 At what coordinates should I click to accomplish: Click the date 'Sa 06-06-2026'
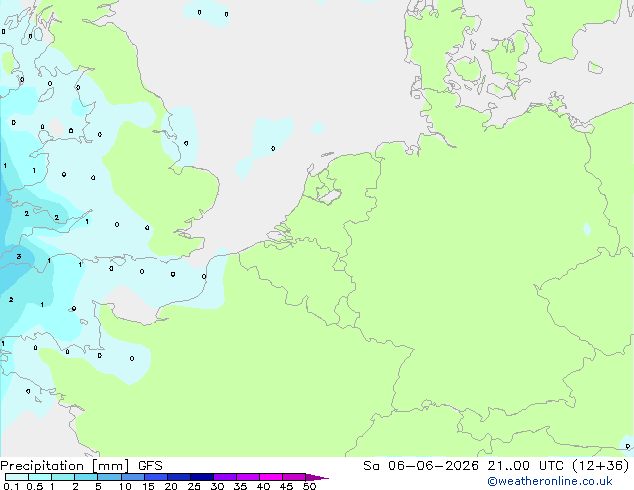(421, 466)
